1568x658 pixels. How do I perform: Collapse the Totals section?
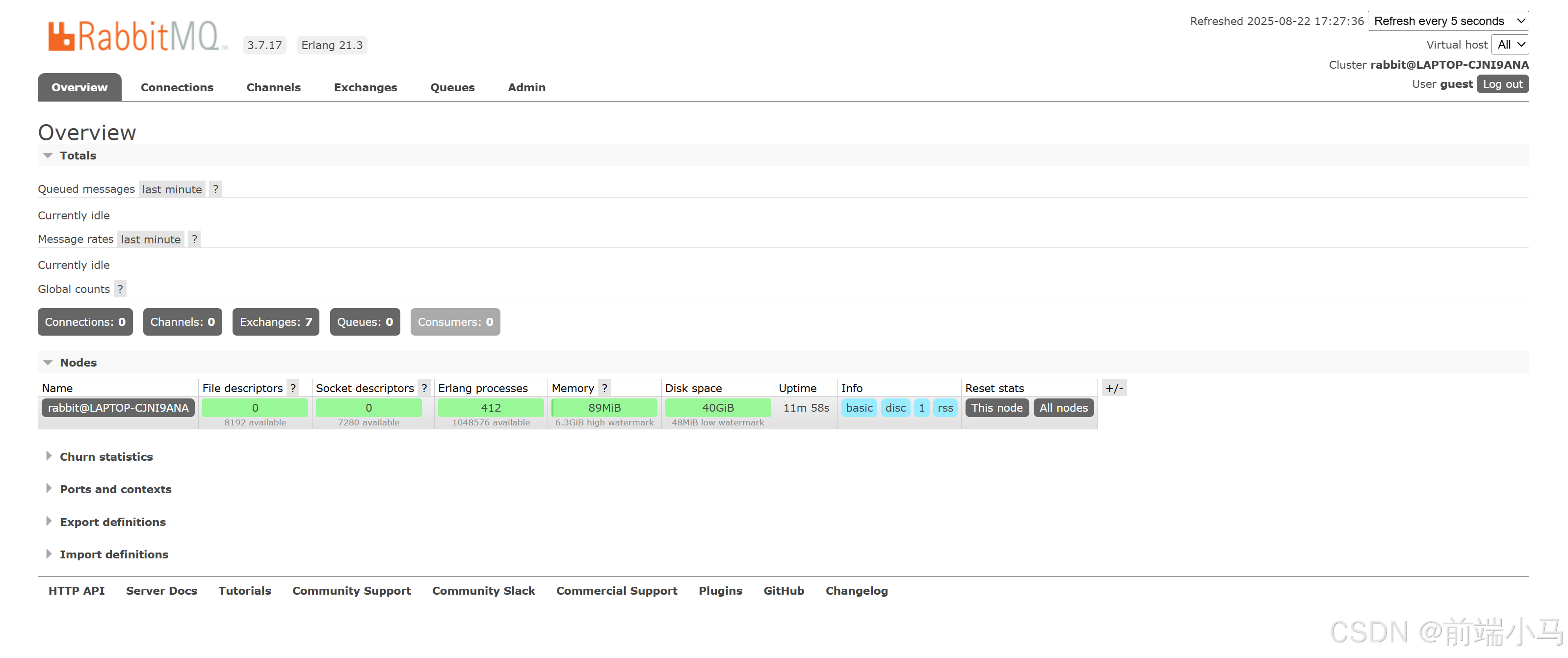[78, 156]
